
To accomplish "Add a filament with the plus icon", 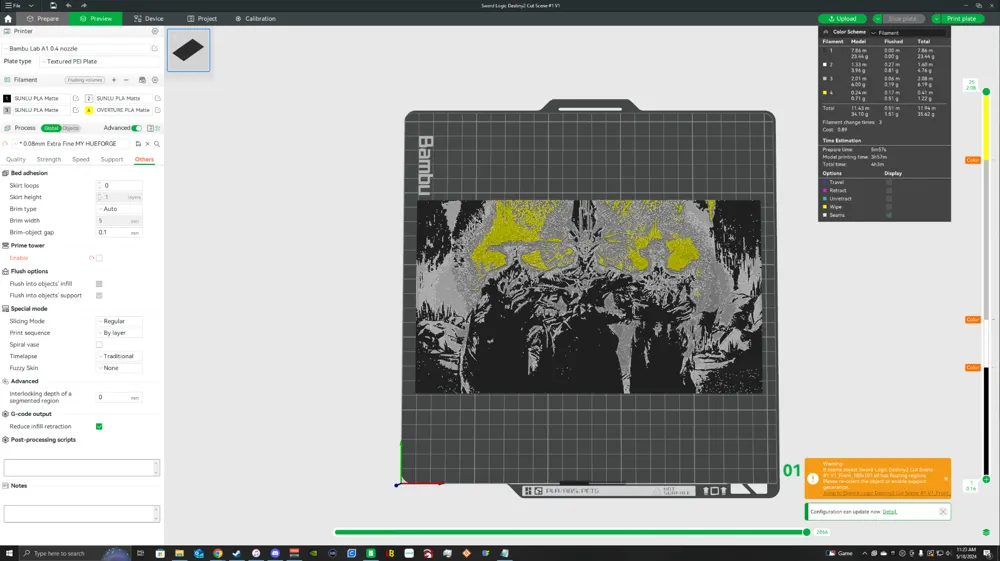I will point(114,80).
